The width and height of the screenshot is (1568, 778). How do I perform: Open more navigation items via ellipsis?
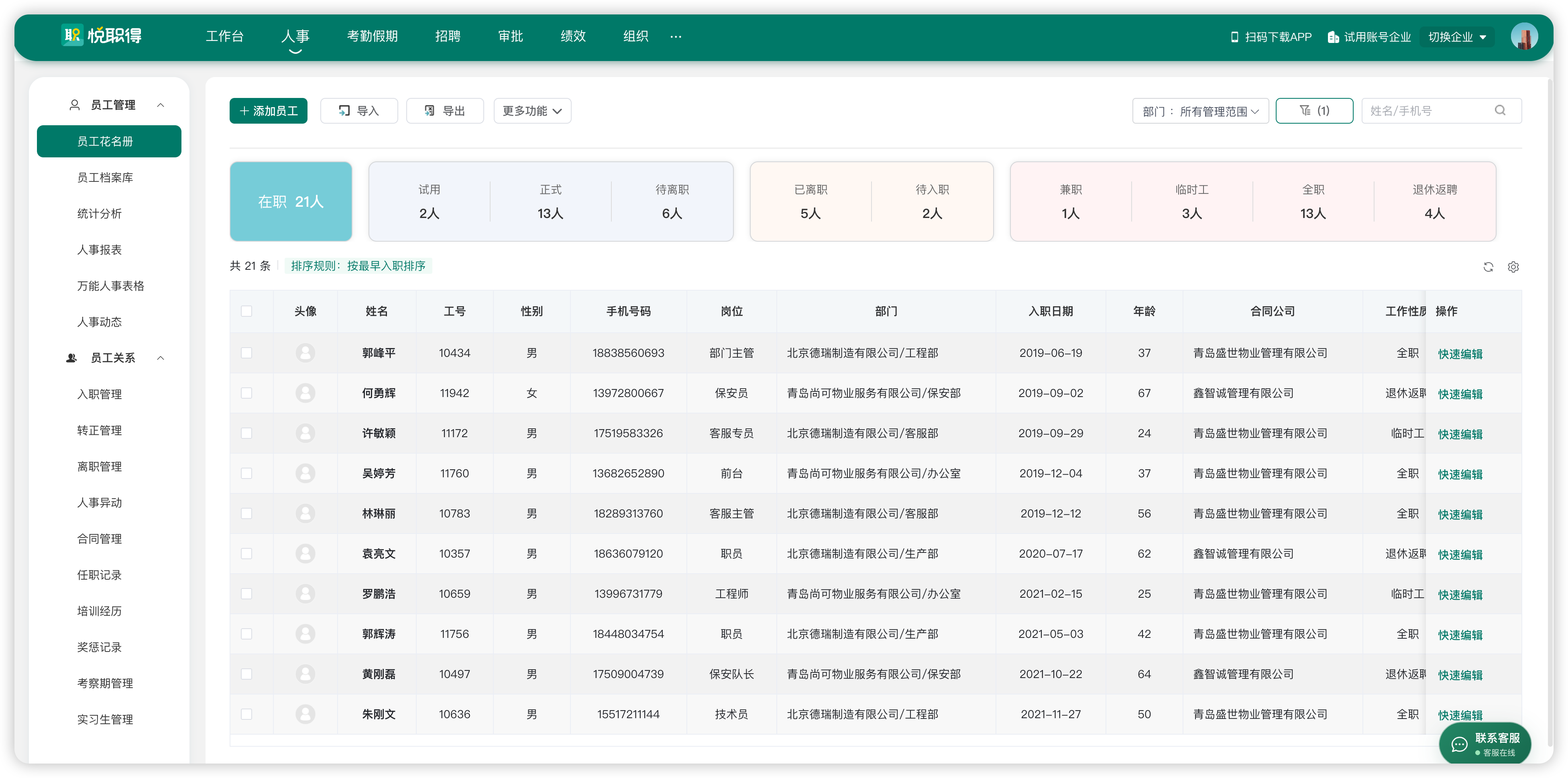click(675, 37)
